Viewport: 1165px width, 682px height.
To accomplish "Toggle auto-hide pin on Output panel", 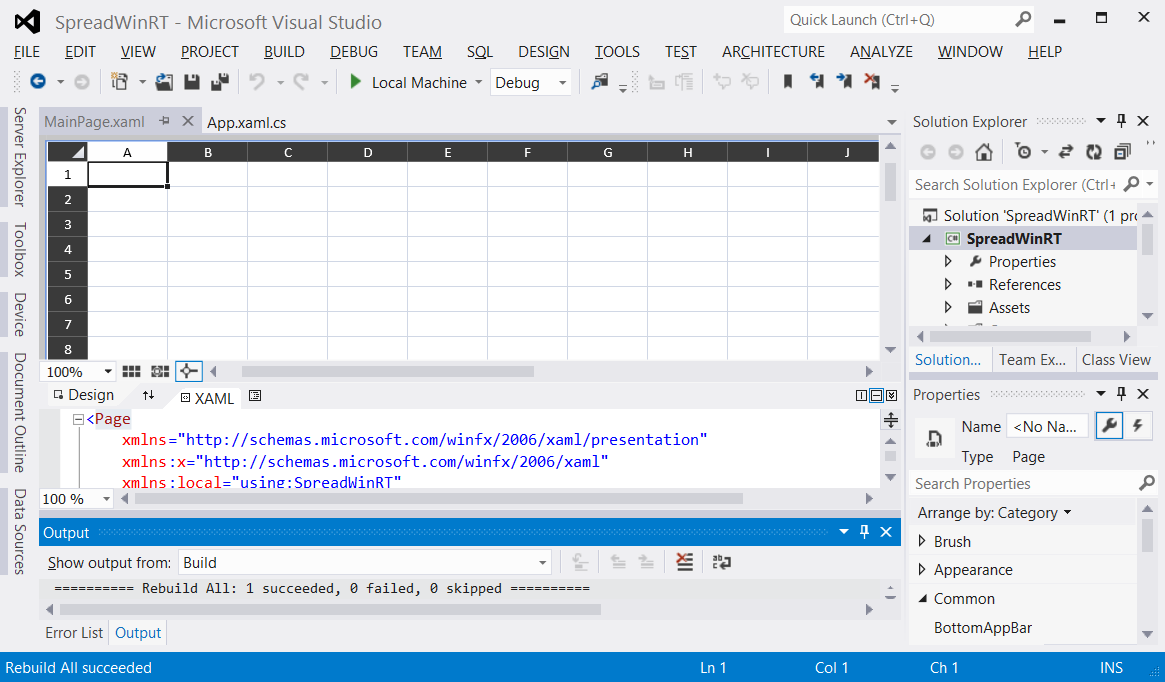I will pos(864,532).
